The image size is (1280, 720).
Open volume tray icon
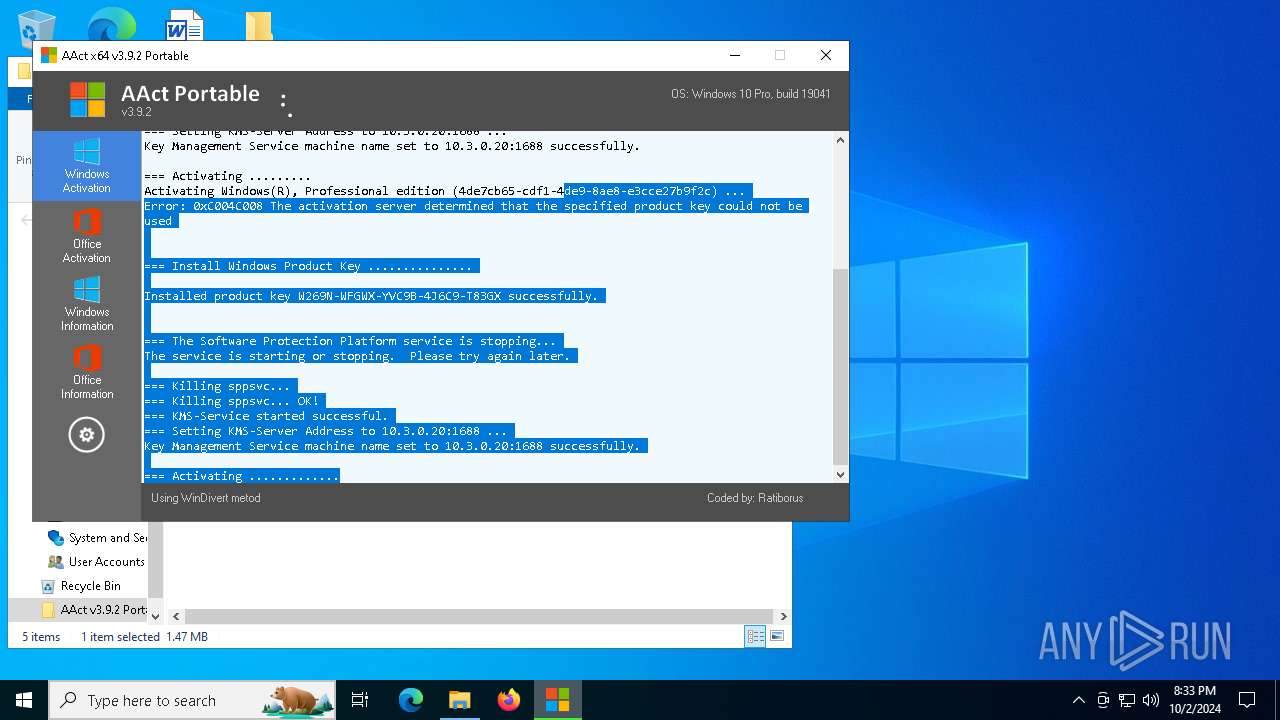(x=1151, y=700)
